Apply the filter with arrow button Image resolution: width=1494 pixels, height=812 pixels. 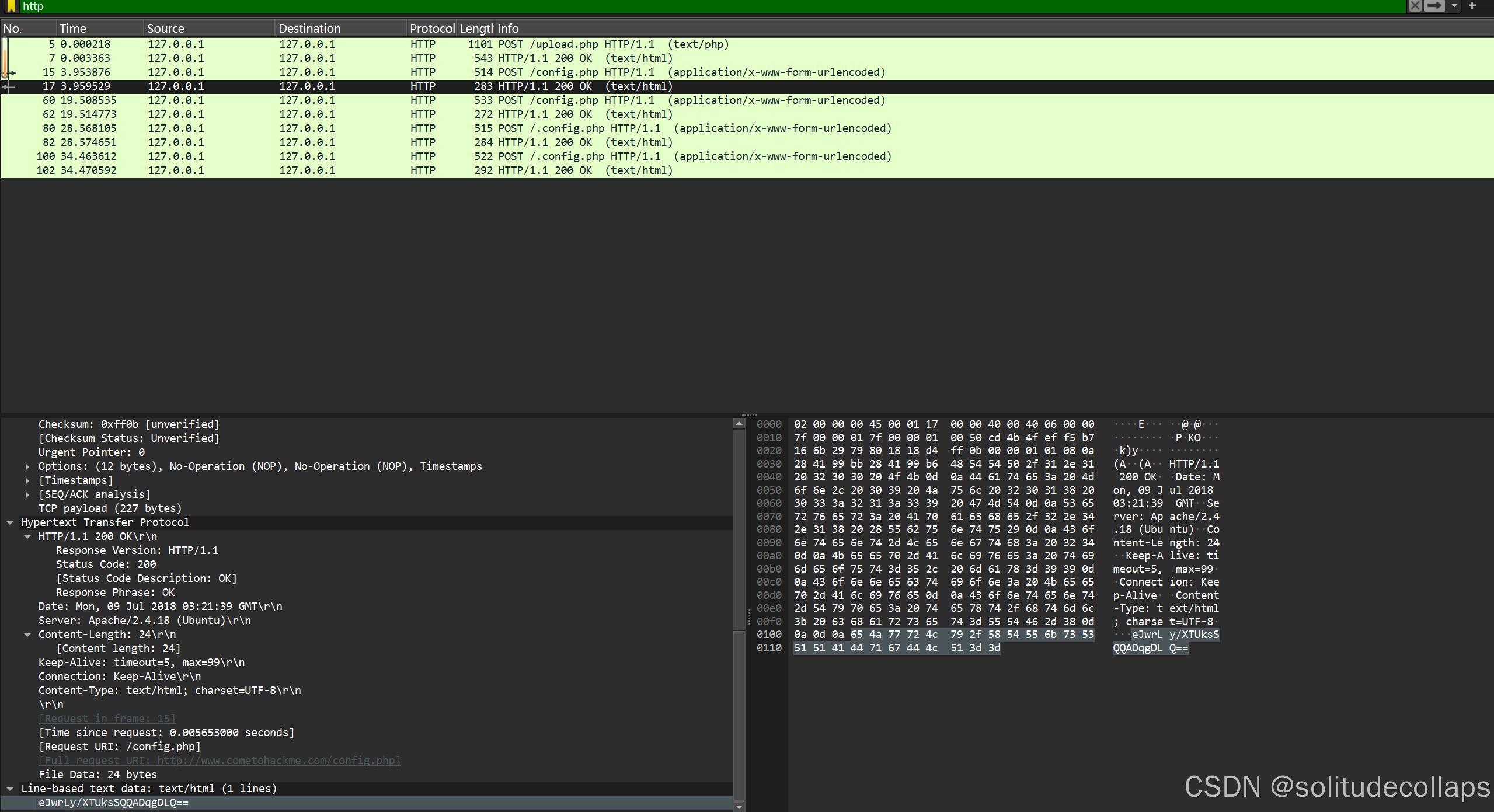point(1434,6)
